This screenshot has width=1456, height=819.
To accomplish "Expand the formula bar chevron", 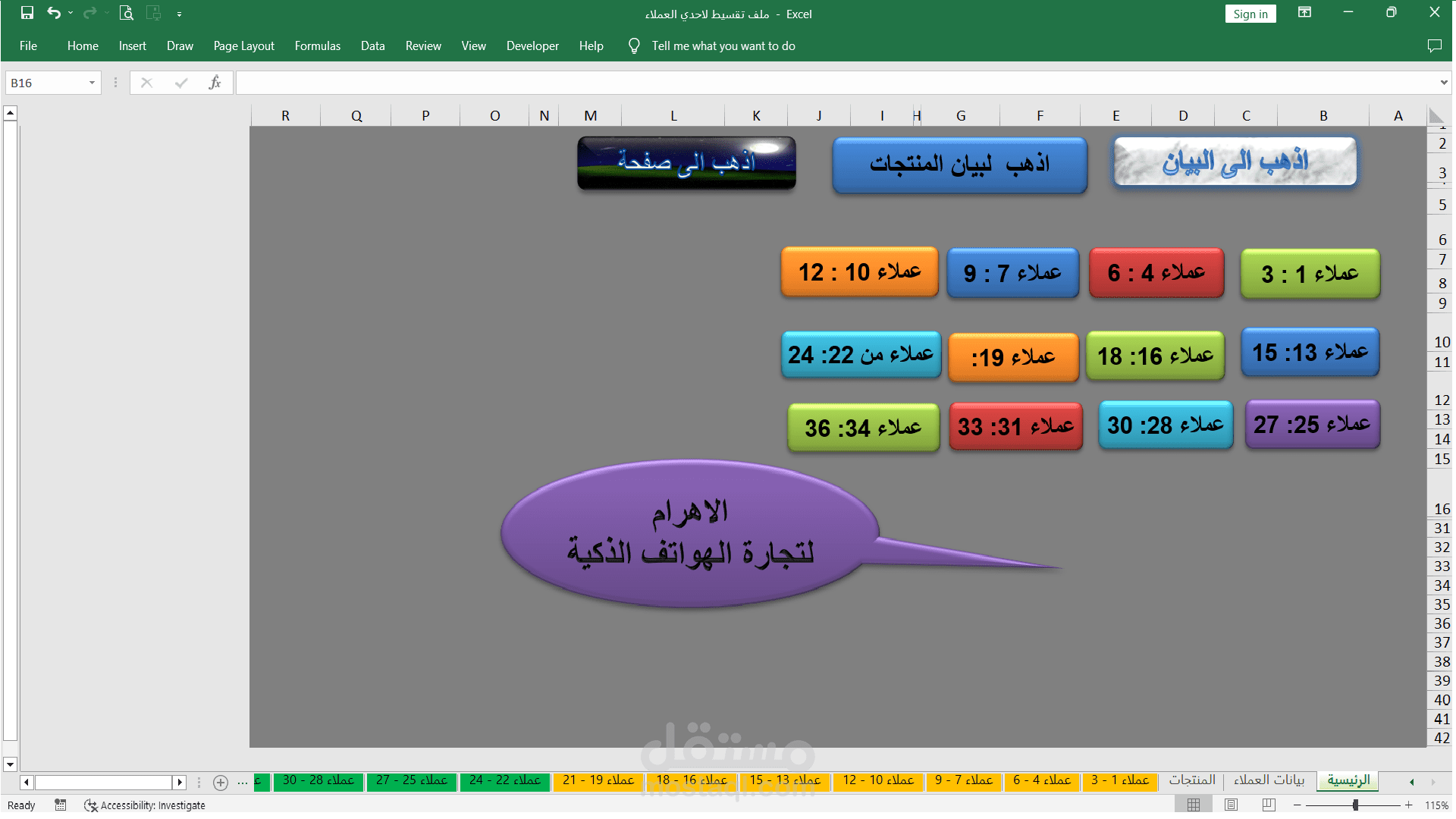I will click(1444, 83).
